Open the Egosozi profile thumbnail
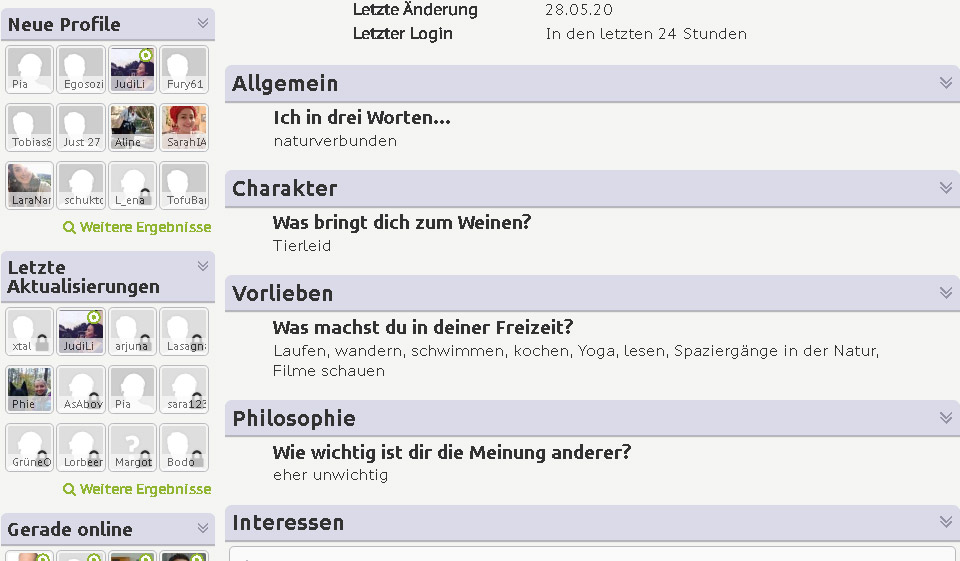 click(82, 69)
